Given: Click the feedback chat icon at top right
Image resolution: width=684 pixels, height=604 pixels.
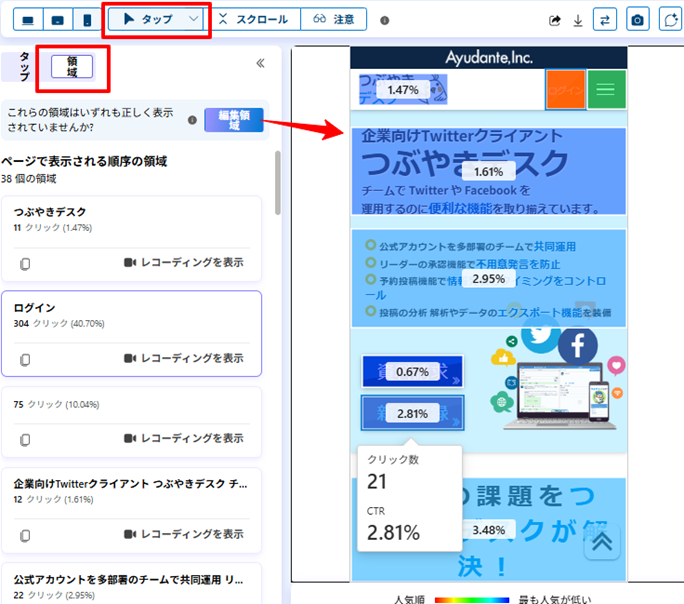Looking at the screenshot, I should pyautogui.click(x=671, y=20).
